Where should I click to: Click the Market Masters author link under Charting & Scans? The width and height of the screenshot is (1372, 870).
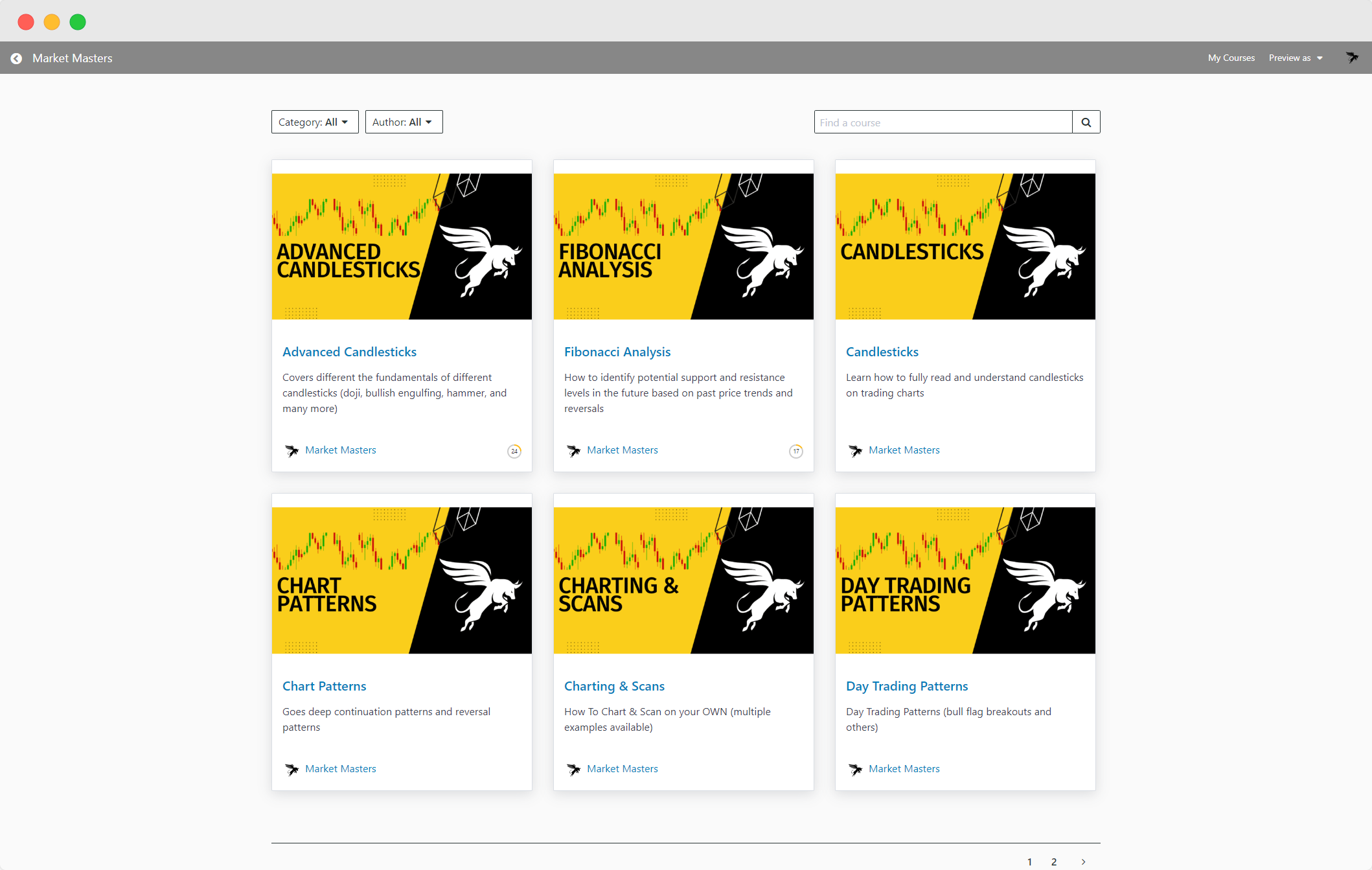[x=622, y=769]
